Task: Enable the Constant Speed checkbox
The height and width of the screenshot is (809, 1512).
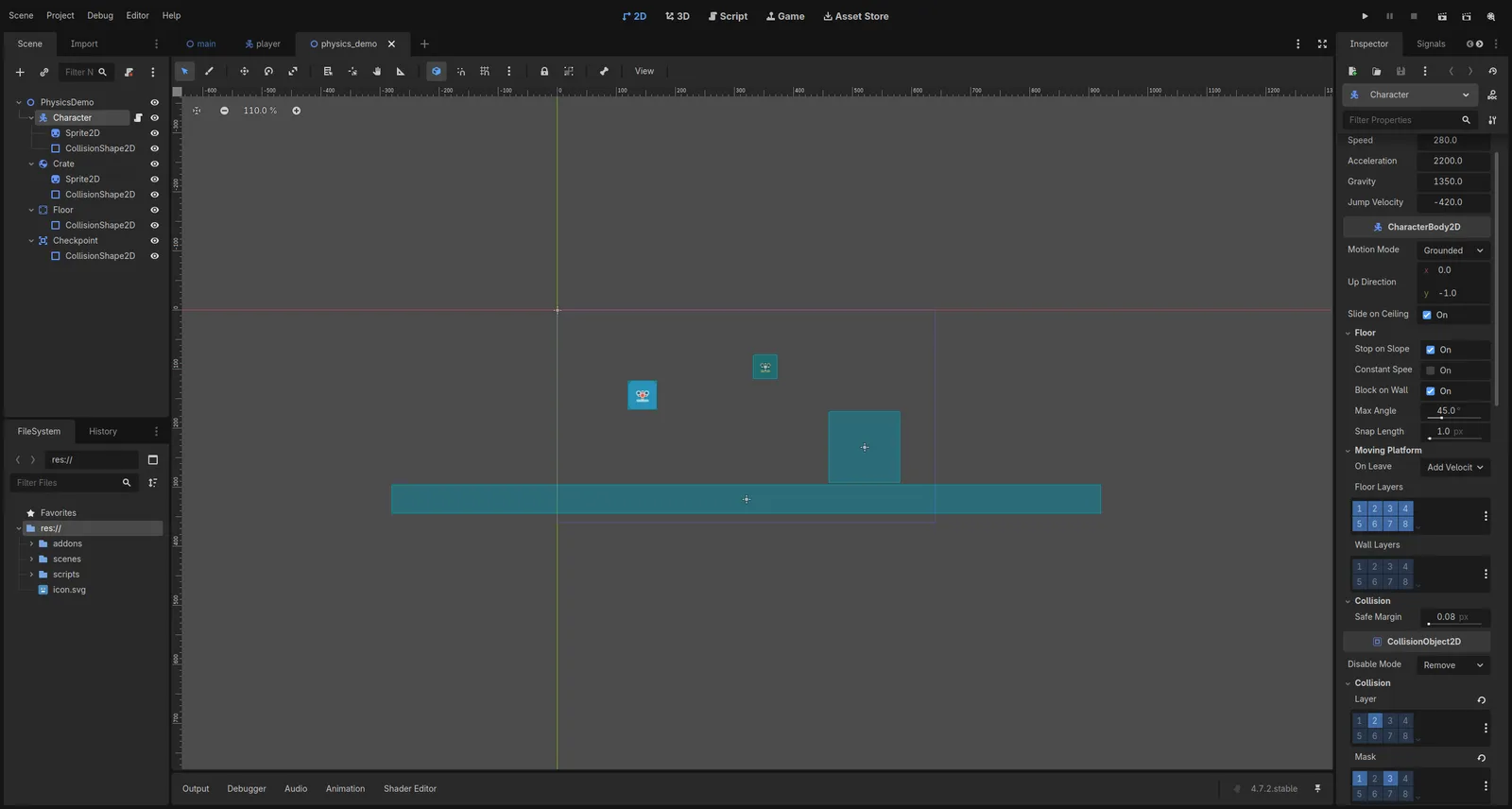Action: tap(1430, 370)
